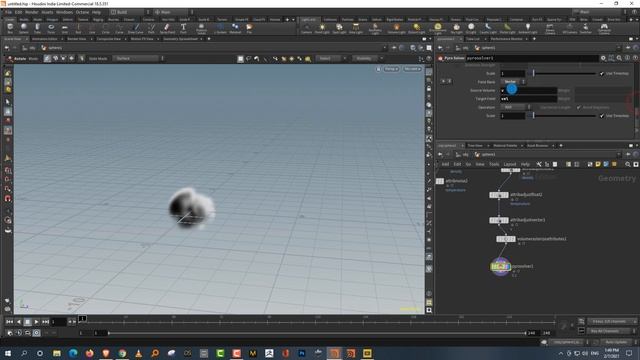Screen dimensions: 640x360
Task: Toggle the checkbox next to Operation row
Action: pyautogui.click(x=579, y=107)
